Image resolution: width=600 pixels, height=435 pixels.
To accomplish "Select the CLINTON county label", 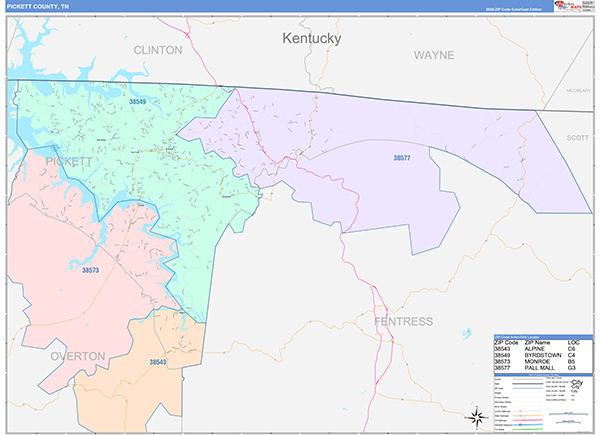I will pyautogui.click(x=158, y=50).
